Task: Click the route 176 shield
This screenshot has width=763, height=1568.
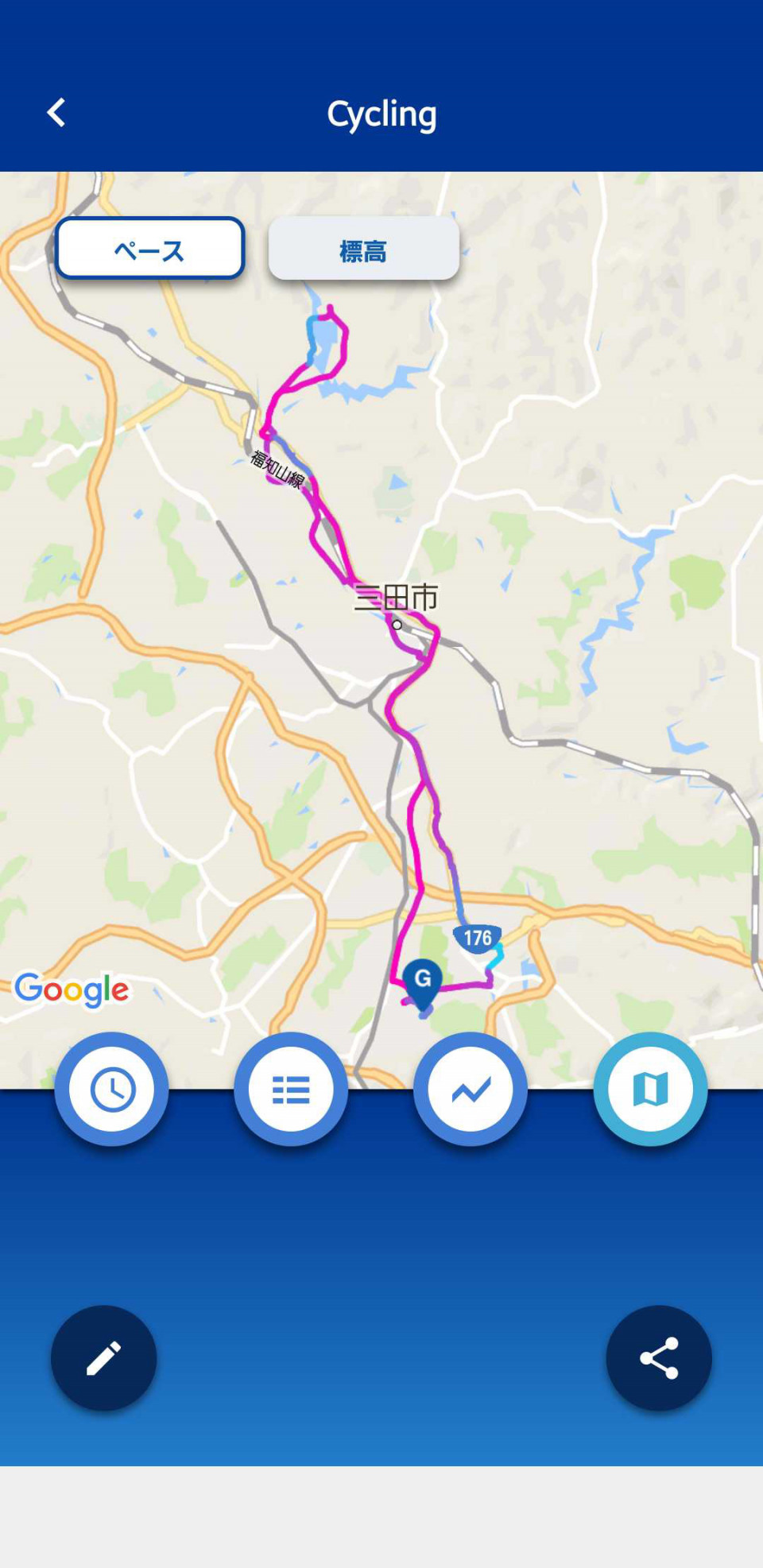Action: coord(477,939)
